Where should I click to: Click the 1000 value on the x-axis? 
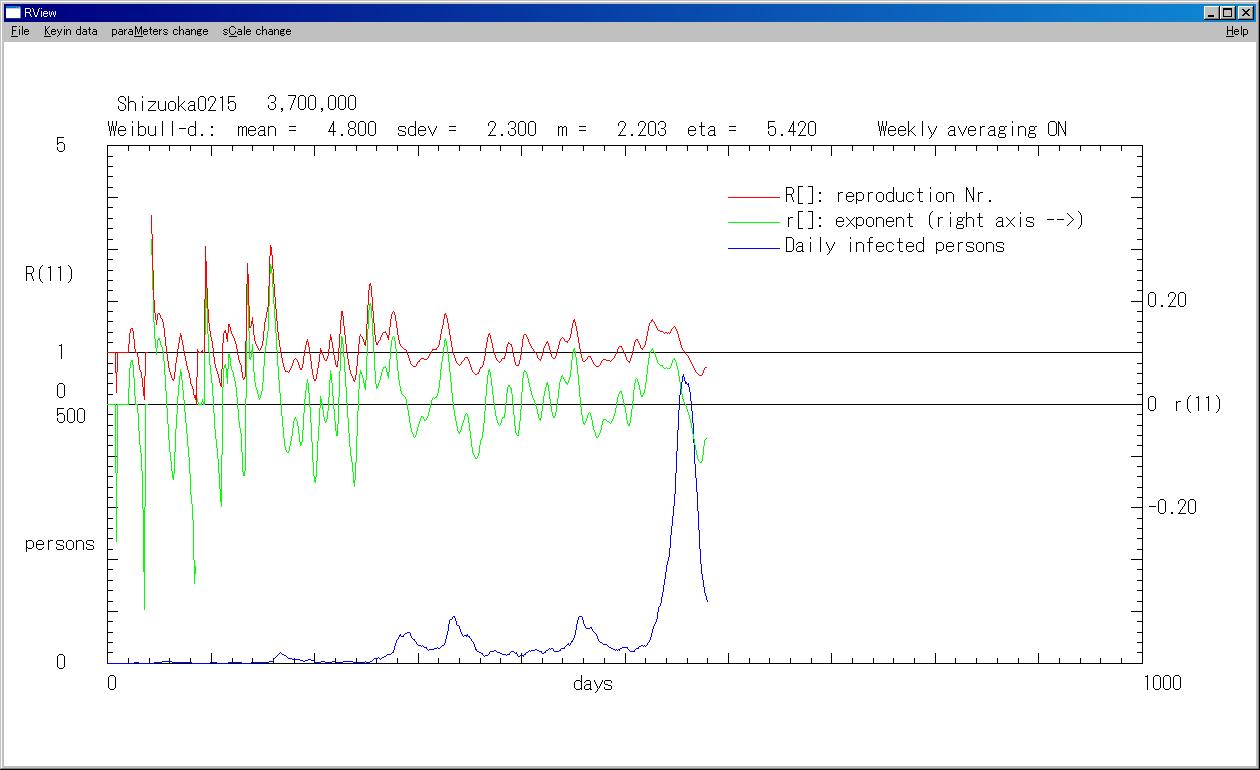(x=1161, y=683)
